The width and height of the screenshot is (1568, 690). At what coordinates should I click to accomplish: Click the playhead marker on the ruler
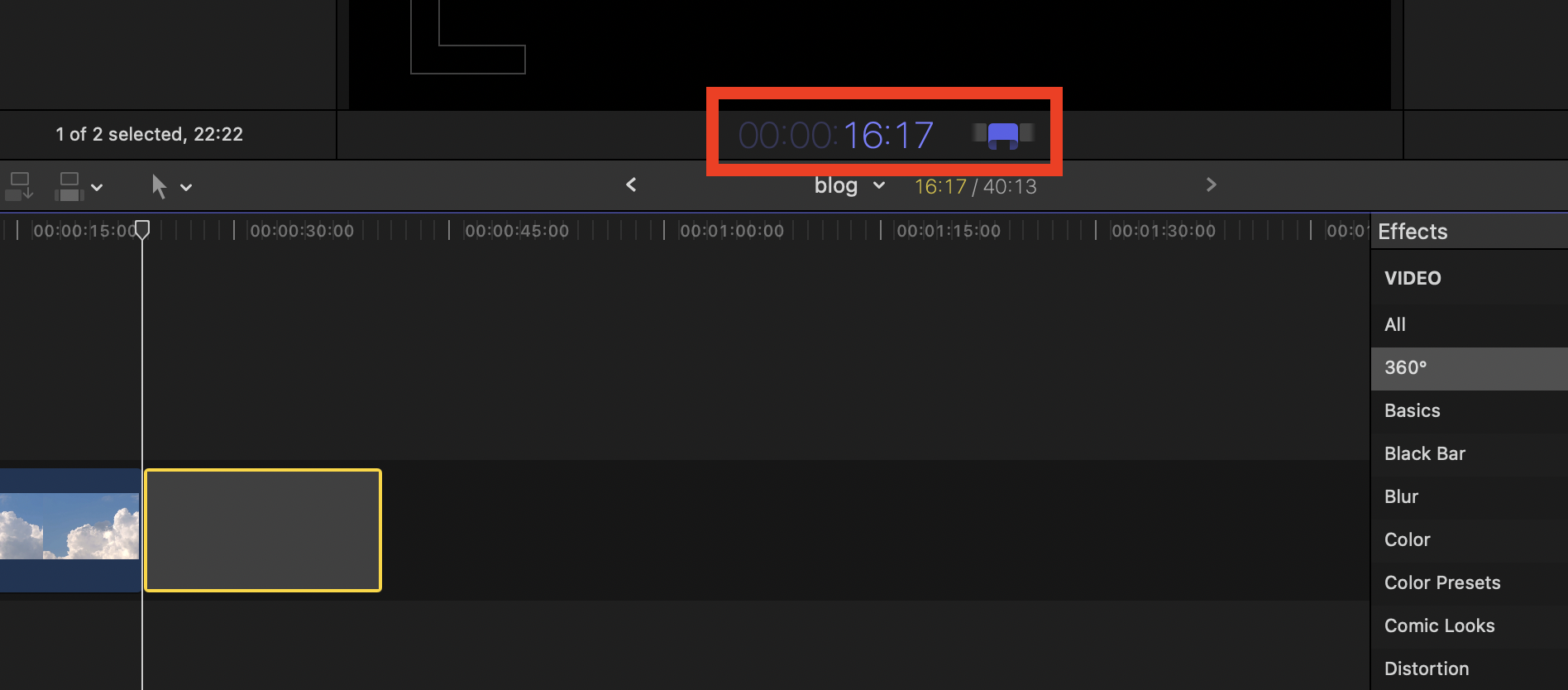click(142, 229)
